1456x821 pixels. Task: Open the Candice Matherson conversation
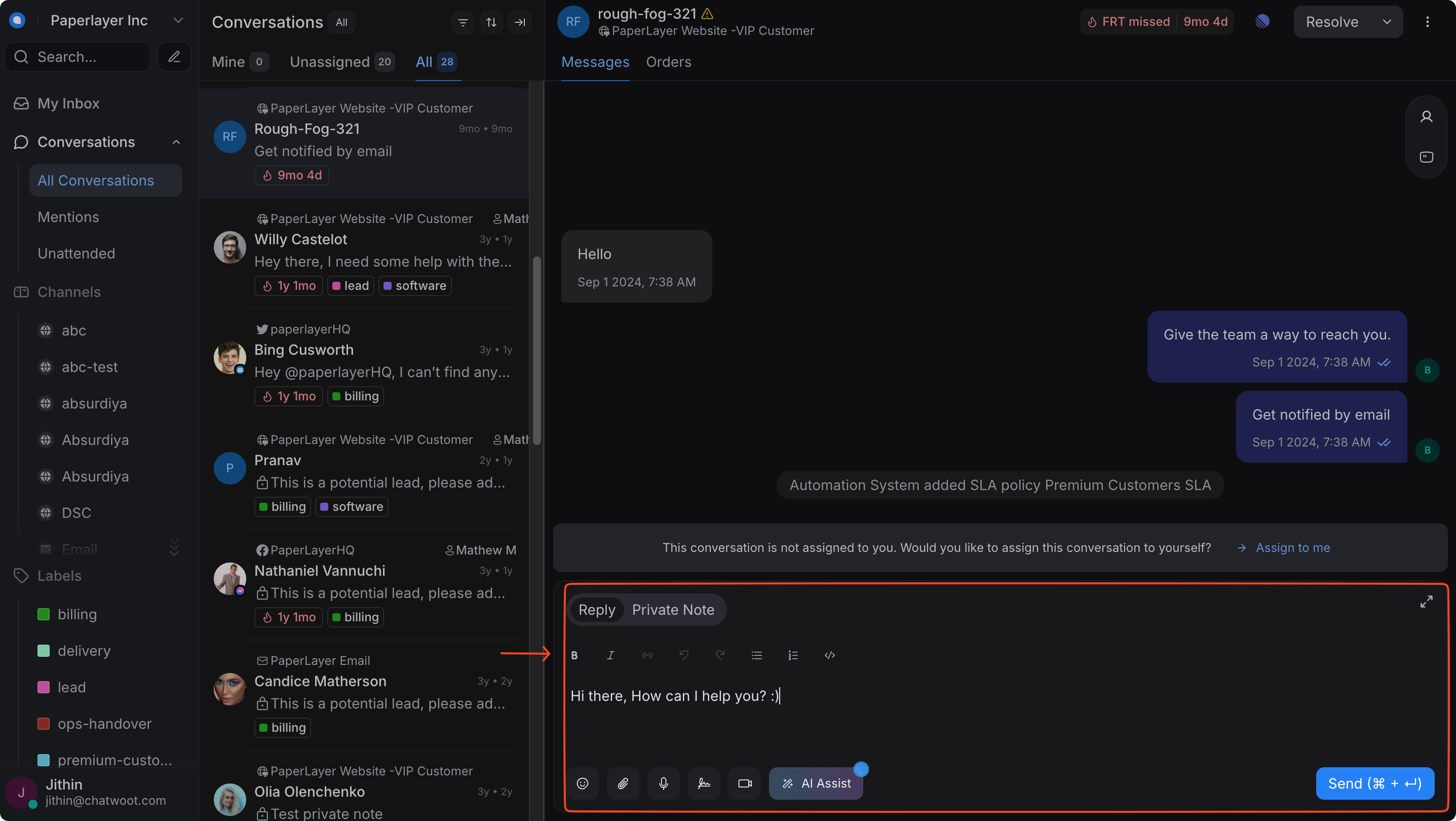364,695
